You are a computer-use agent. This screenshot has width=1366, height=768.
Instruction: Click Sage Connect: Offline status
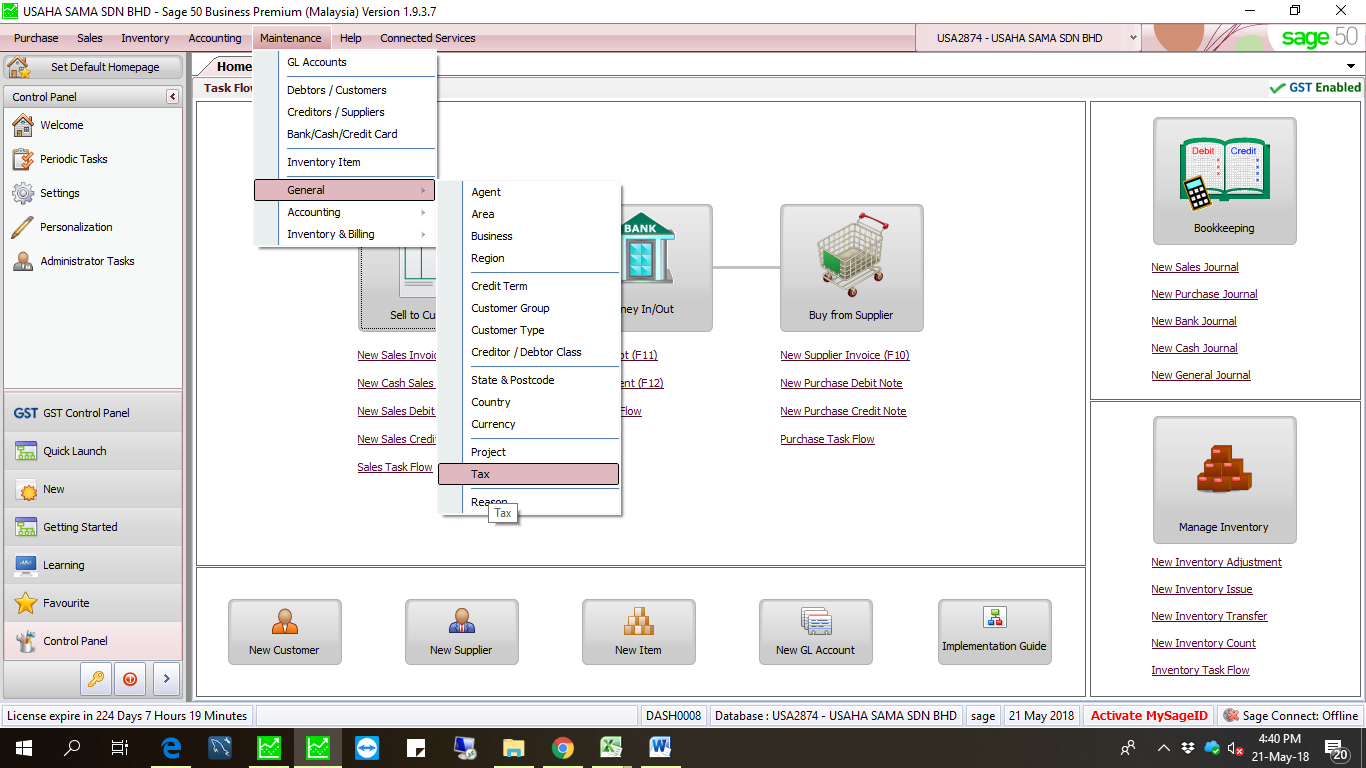pos(1291,715)
